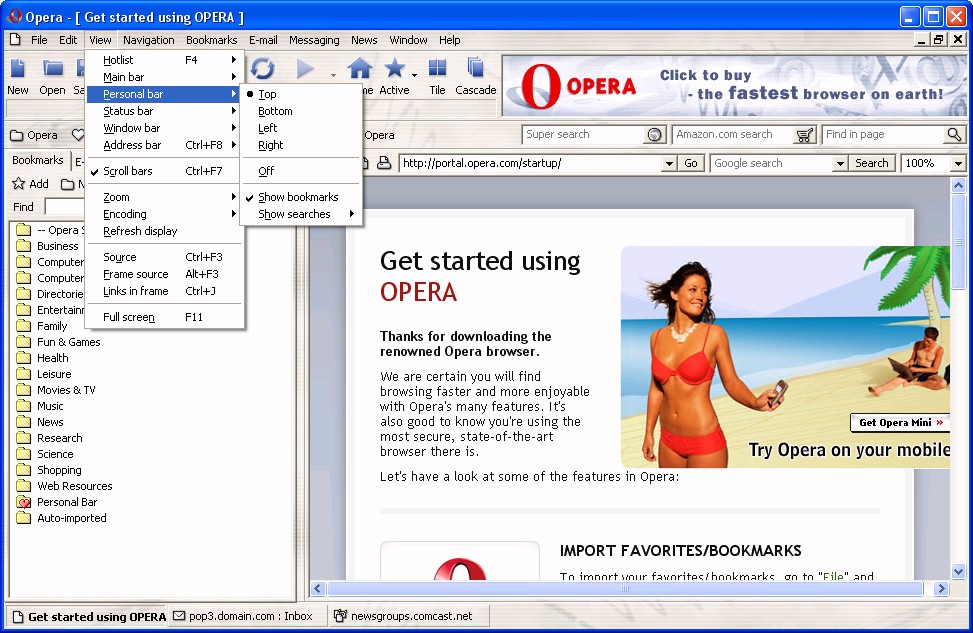
Task: Open the File menu
Action: 39,40
